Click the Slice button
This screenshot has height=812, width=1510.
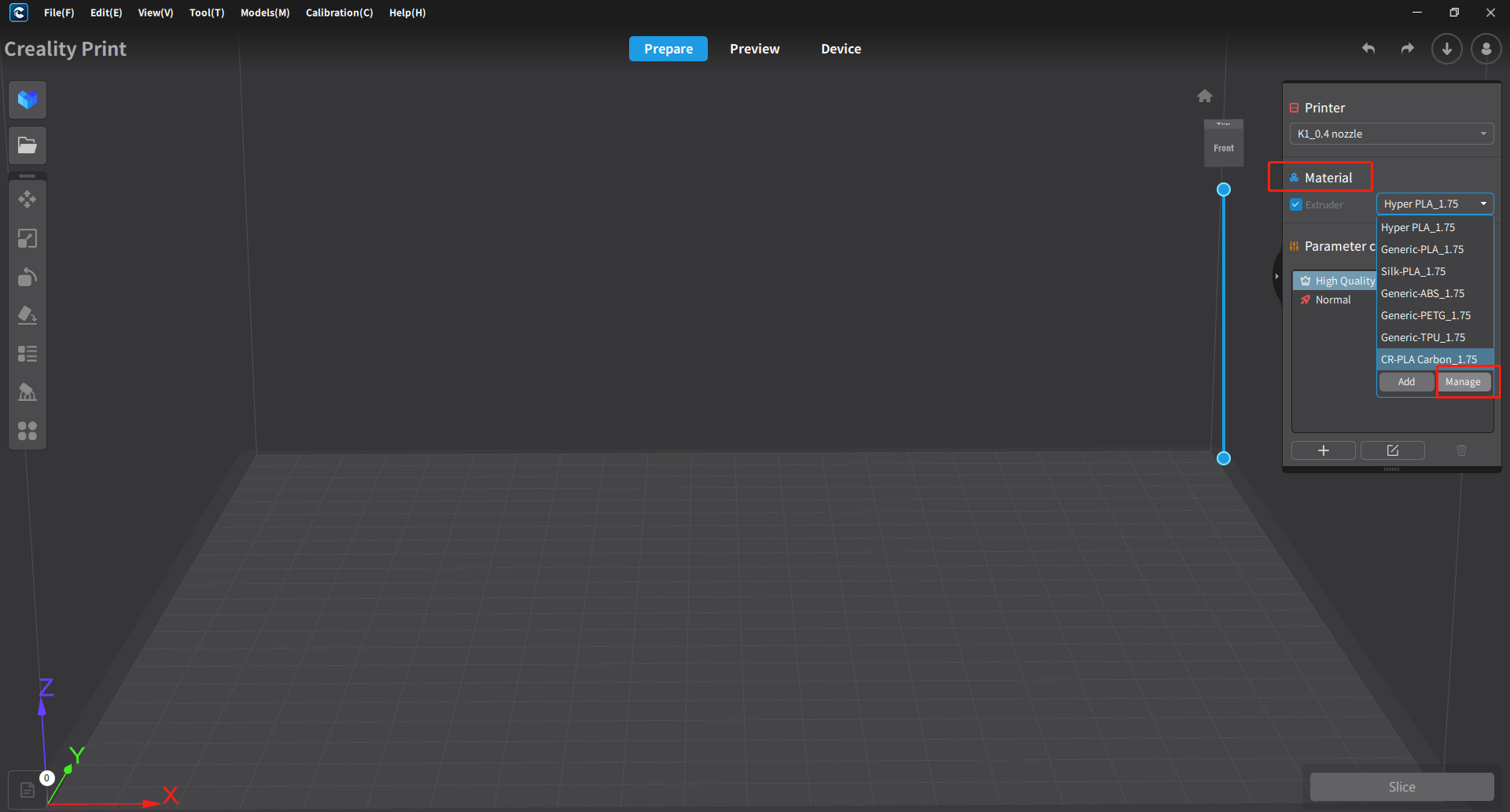(x=1401, y=787)
